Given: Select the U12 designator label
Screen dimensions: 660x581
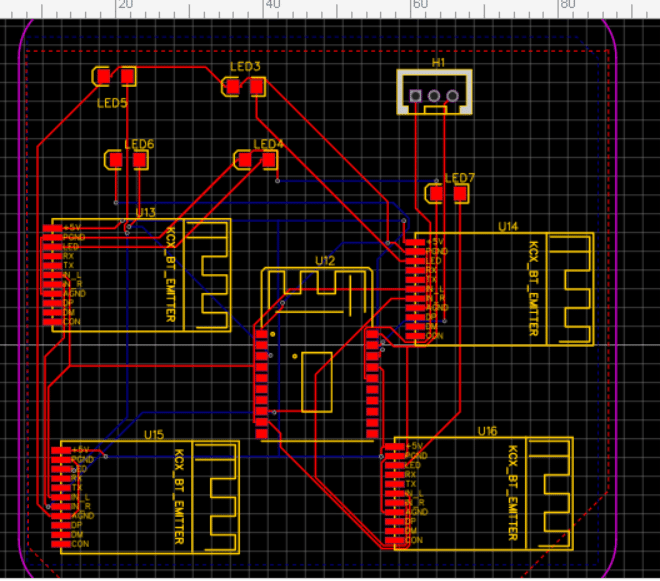Looking at the screenshot, I should coord(324,260).
